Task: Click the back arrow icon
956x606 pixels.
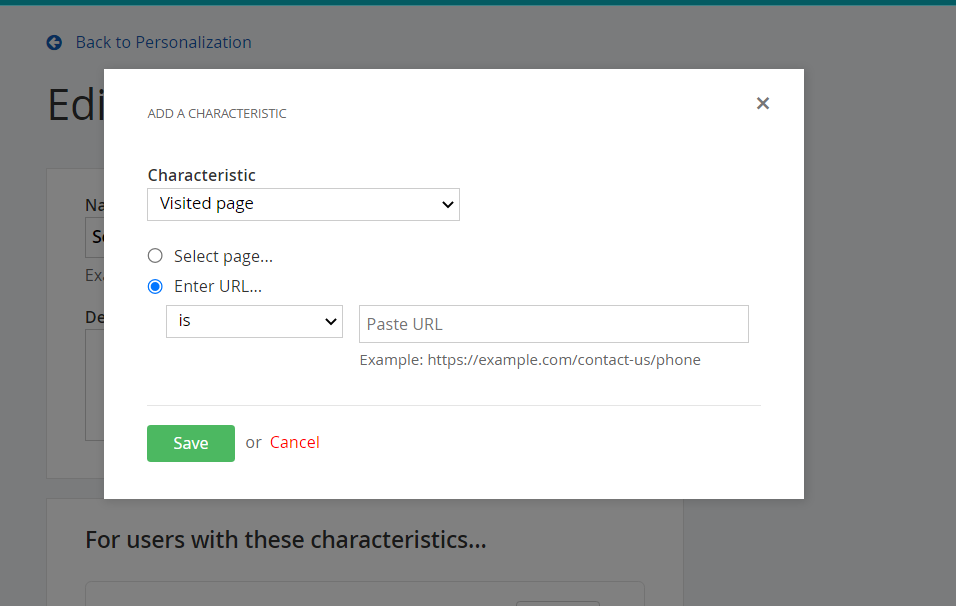Action: [x=54, y=42]
